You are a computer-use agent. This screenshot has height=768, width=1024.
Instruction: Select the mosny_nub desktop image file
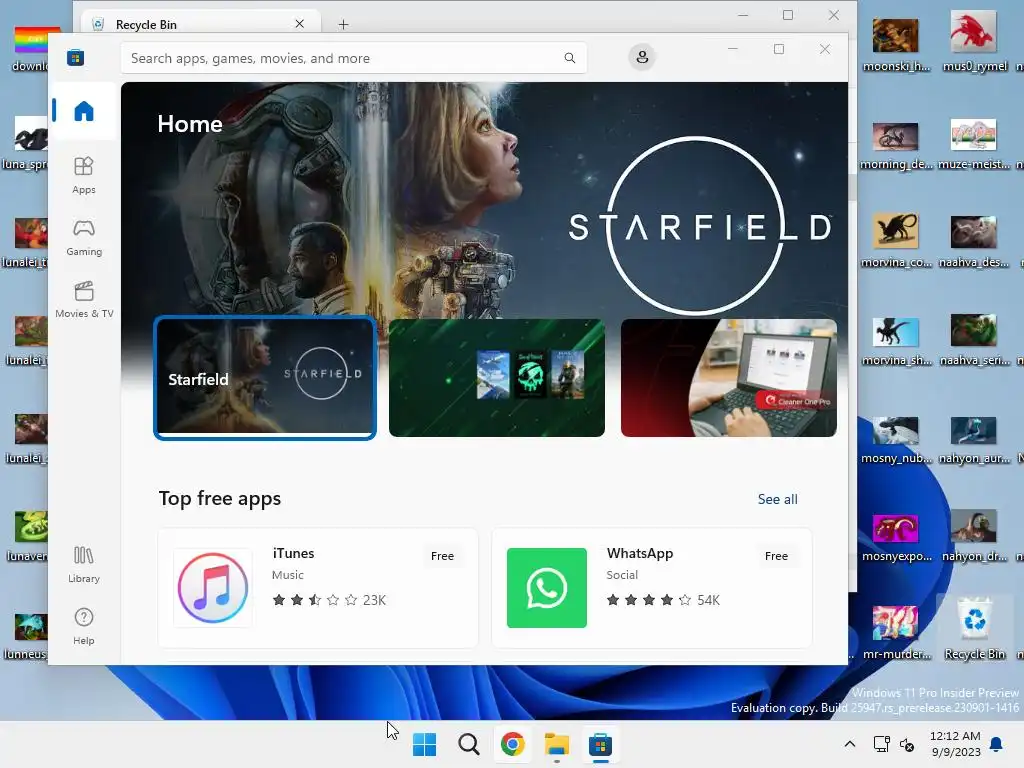point(896,439)
